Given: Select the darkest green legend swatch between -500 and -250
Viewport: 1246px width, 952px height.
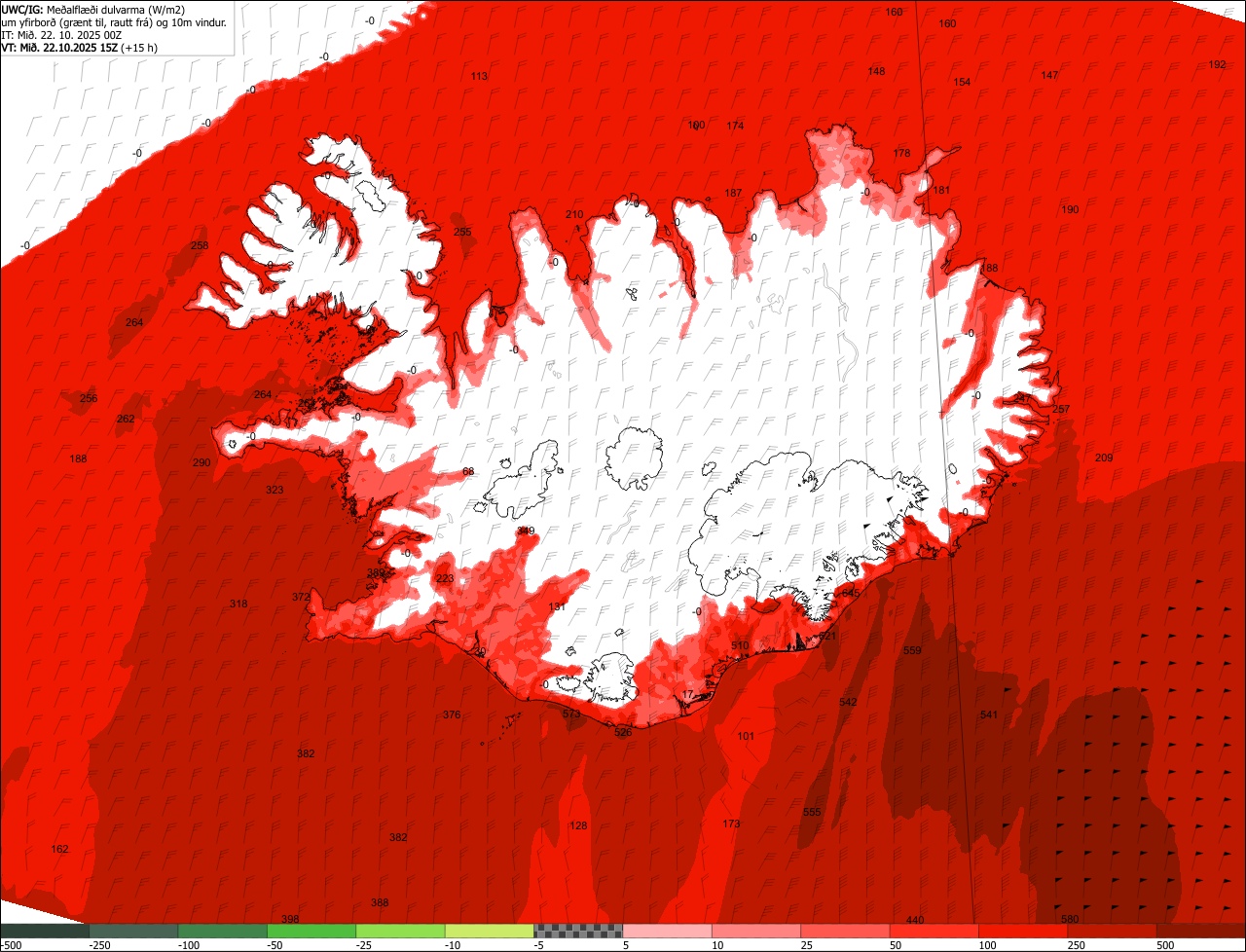Looking at the screenshot, I should (x=45, y=931).
